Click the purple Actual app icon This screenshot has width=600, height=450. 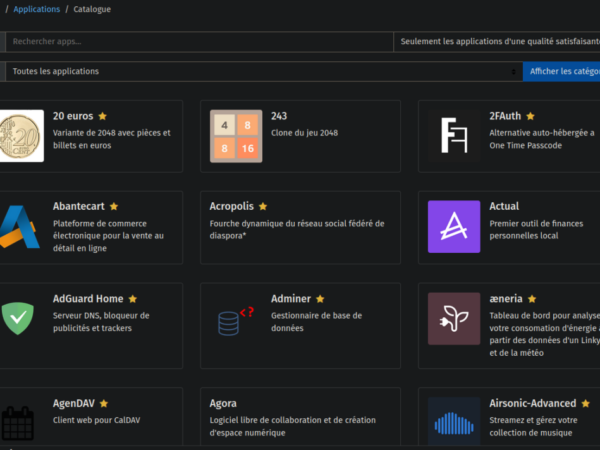[x=453, y=226]
